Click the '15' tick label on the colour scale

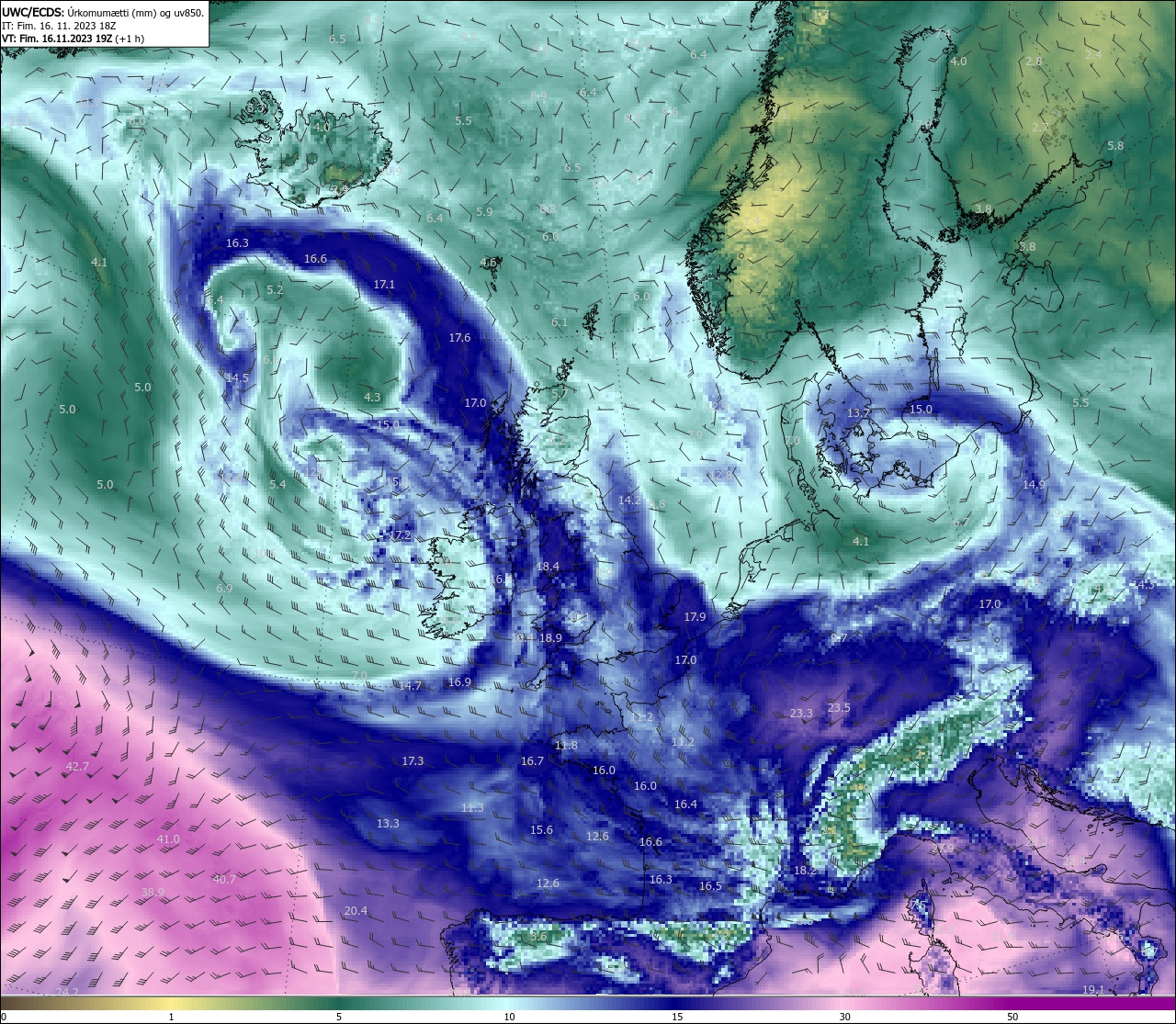(677, 1017)
